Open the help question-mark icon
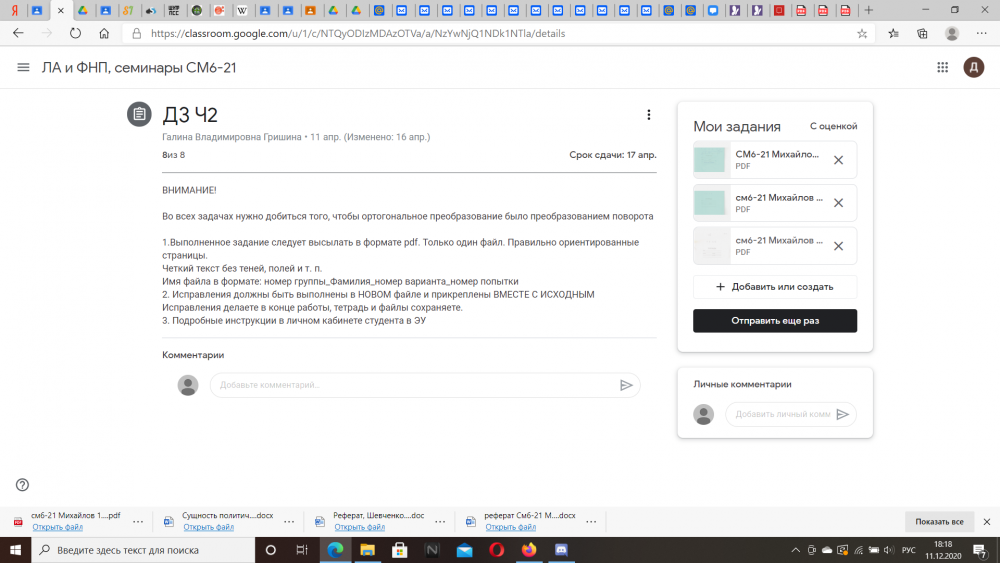1000x563 pixels. tap(22, 485)
